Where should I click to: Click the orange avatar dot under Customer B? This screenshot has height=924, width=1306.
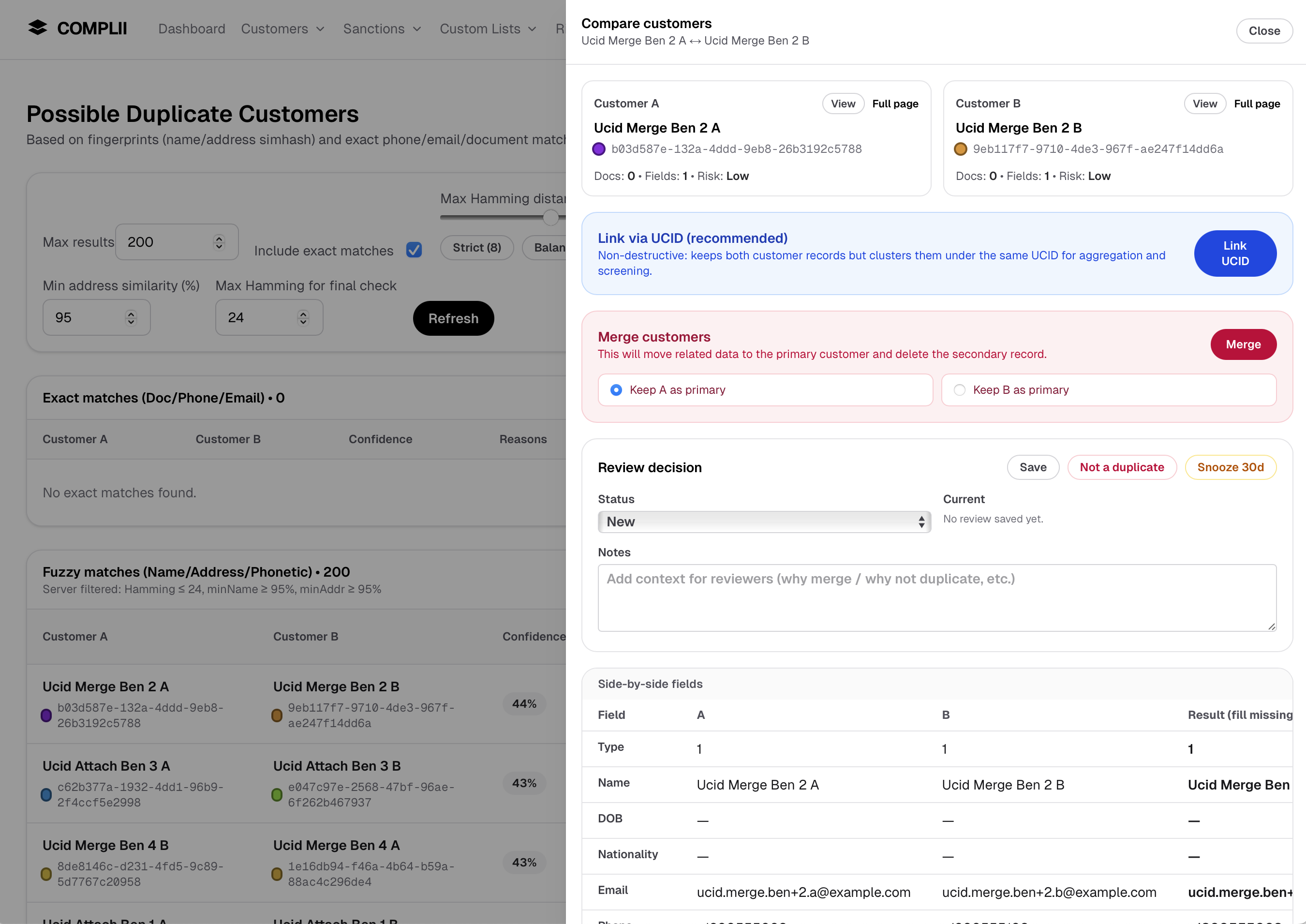point(961,149)
